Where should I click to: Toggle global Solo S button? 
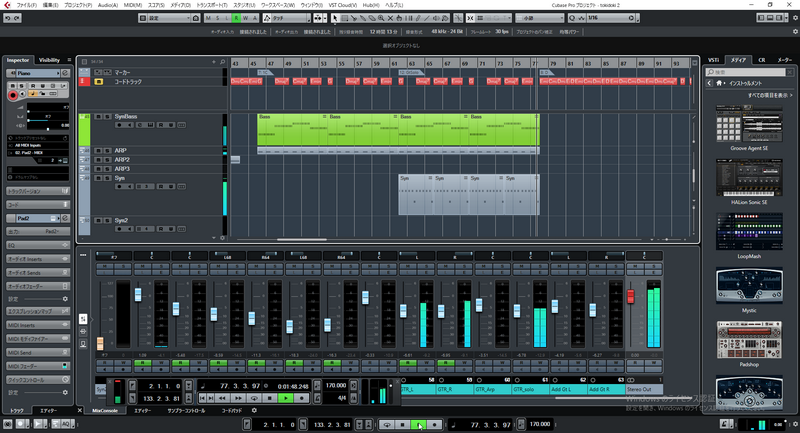[x=218, y=18]
